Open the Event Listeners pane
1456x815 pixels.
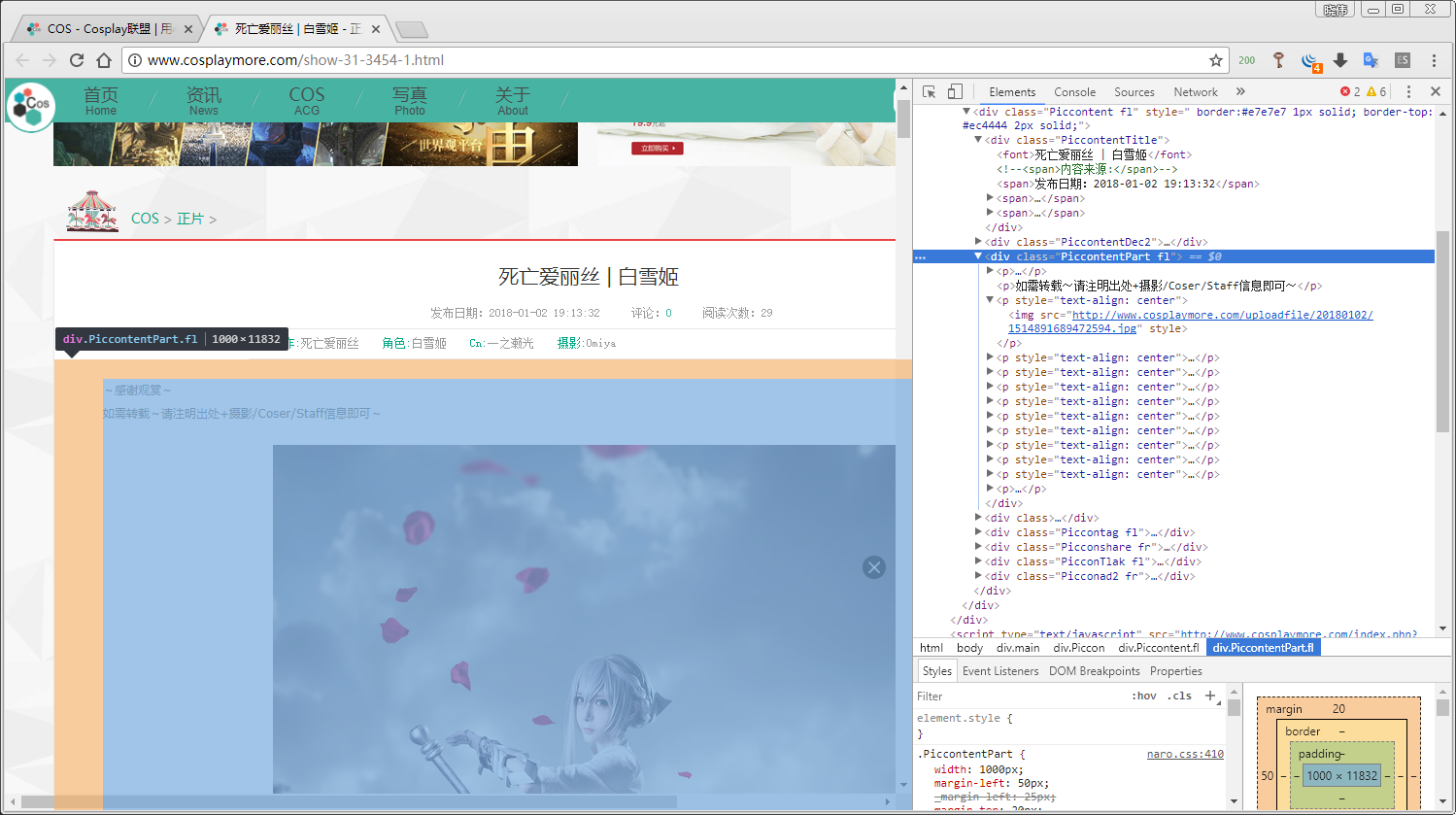[x=1000, y=671]
